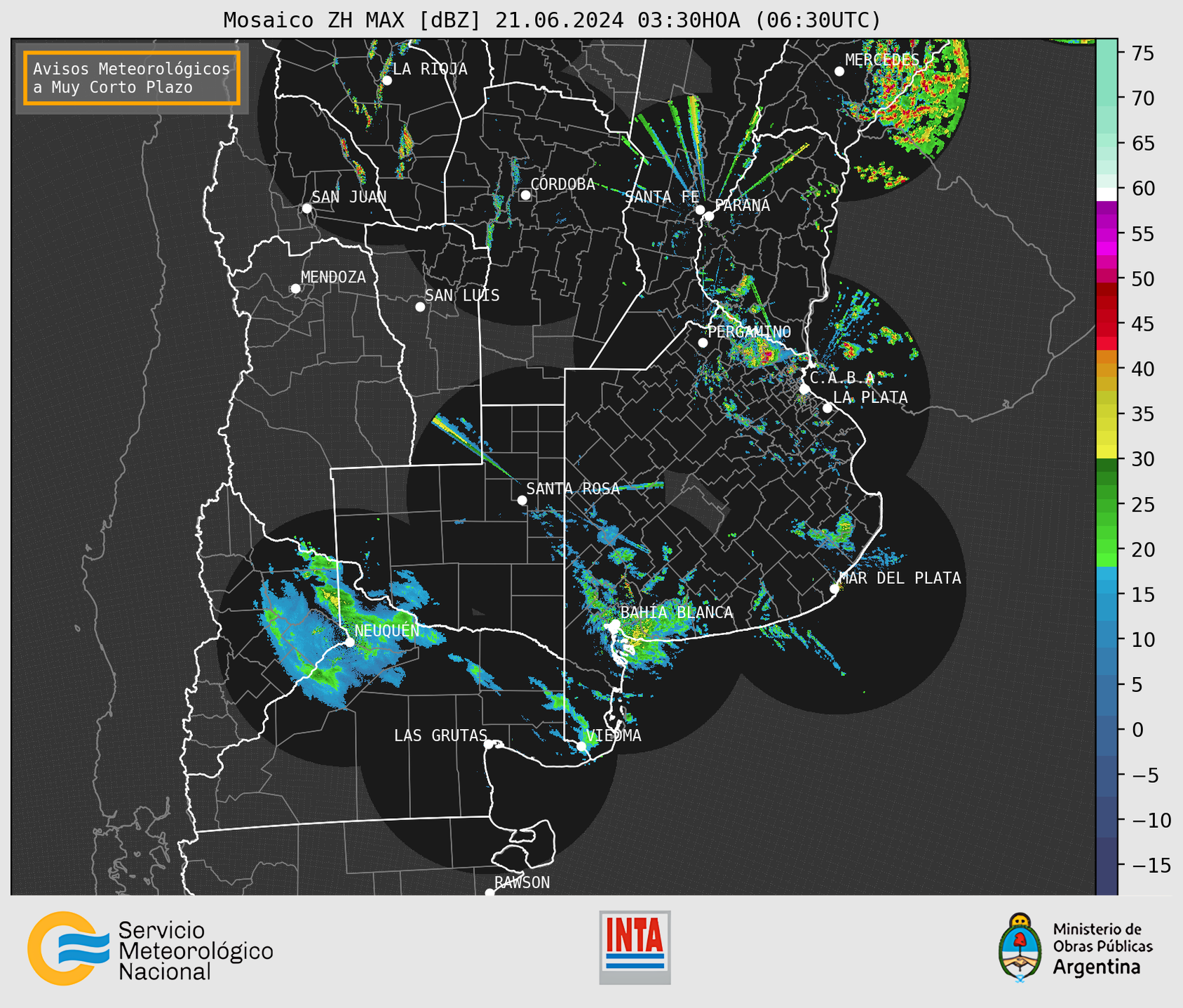The width and height of the screenshot is (1183, 1008).
Task: Click the INTA logo
Action: (x=635, y=947)
